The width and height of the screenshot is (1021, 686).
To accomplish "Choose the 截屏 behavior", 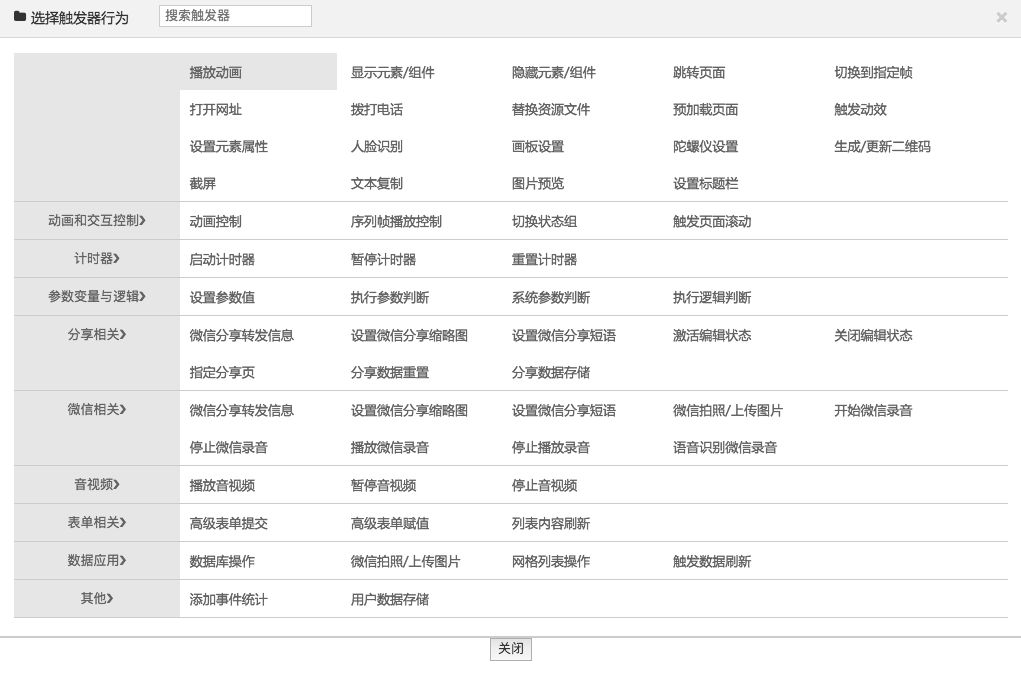I will pos(203,184).
